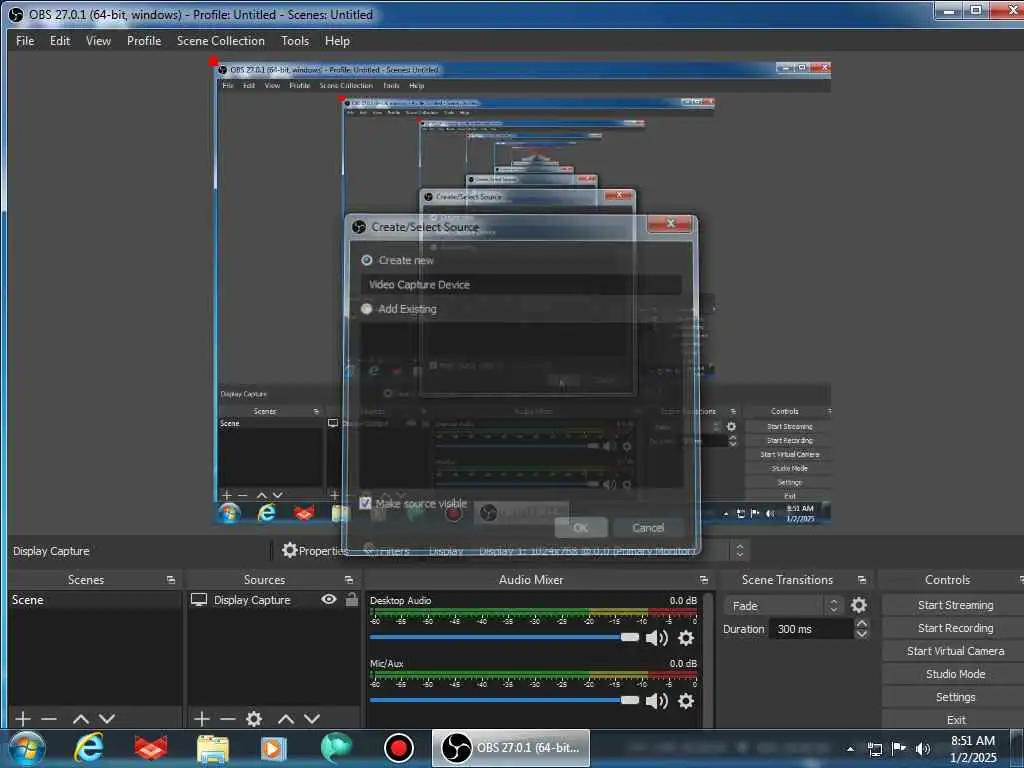Open Properties of Display Capture source
The image size is (1024, 768).
[315, 551]
